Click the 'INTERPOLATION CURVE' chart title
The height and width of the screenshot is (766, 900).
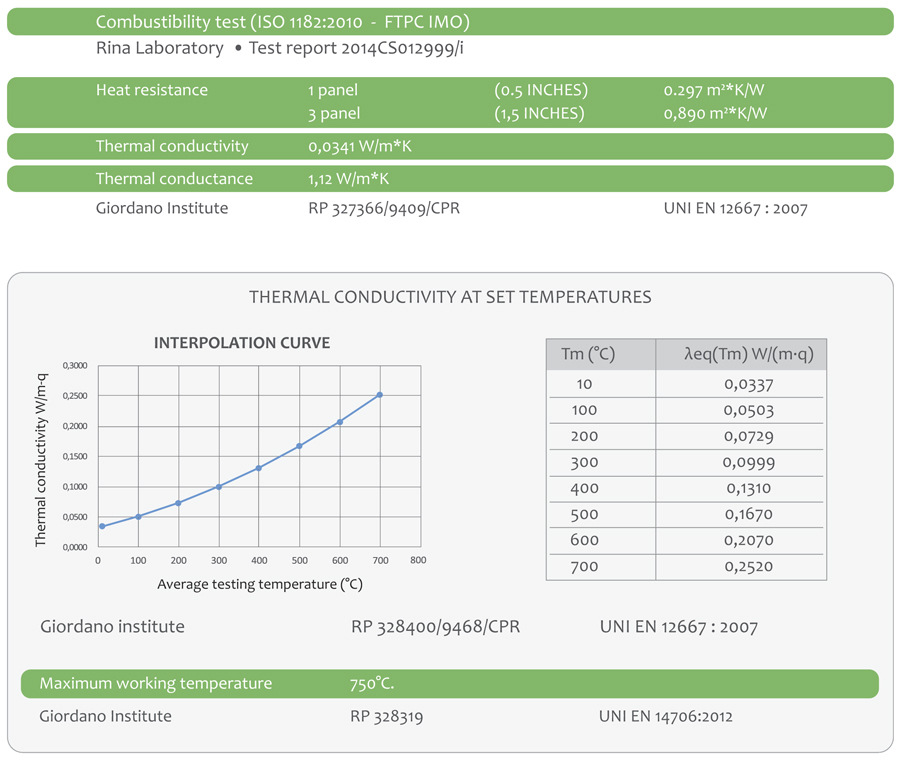(x=242, y=343)
